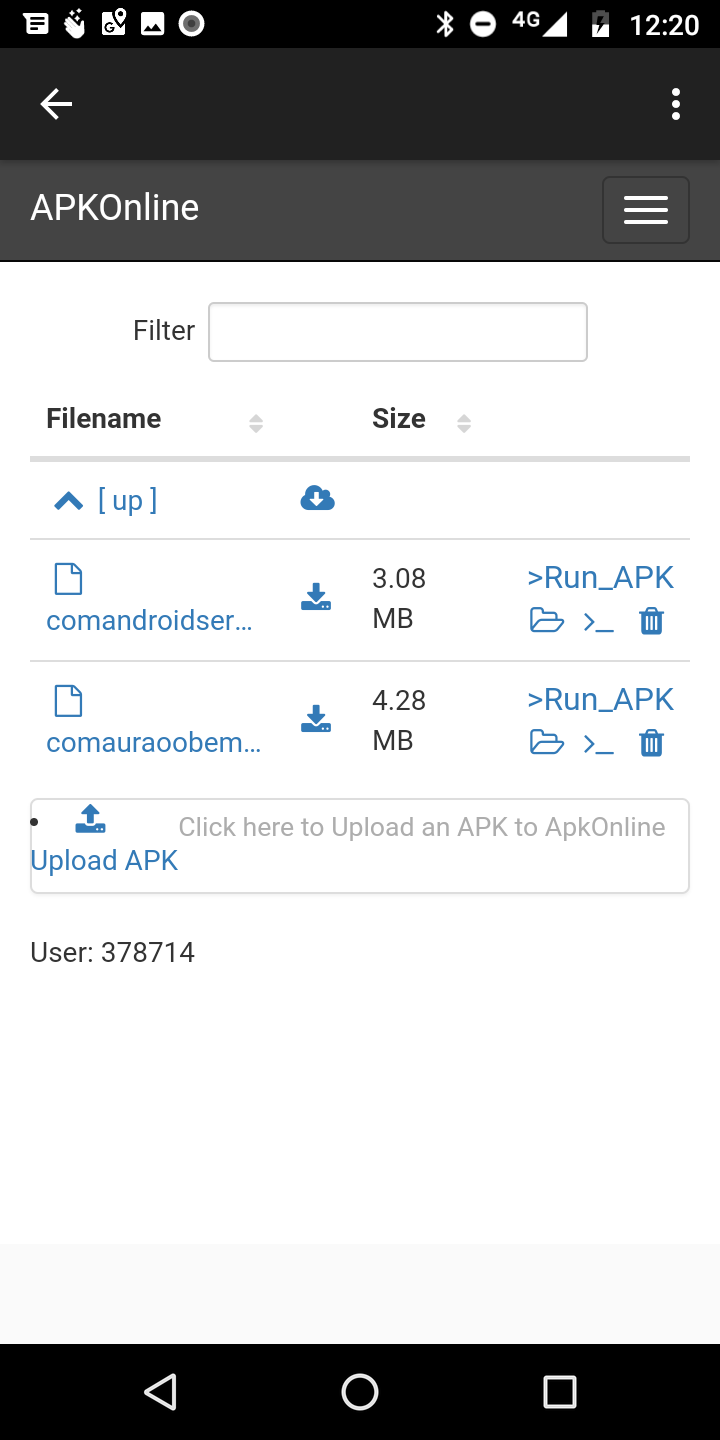The image size is (720, 1440).
Task: Open the three-dot overflow menu
Action: pyautogui.click(x=676, y=104)
